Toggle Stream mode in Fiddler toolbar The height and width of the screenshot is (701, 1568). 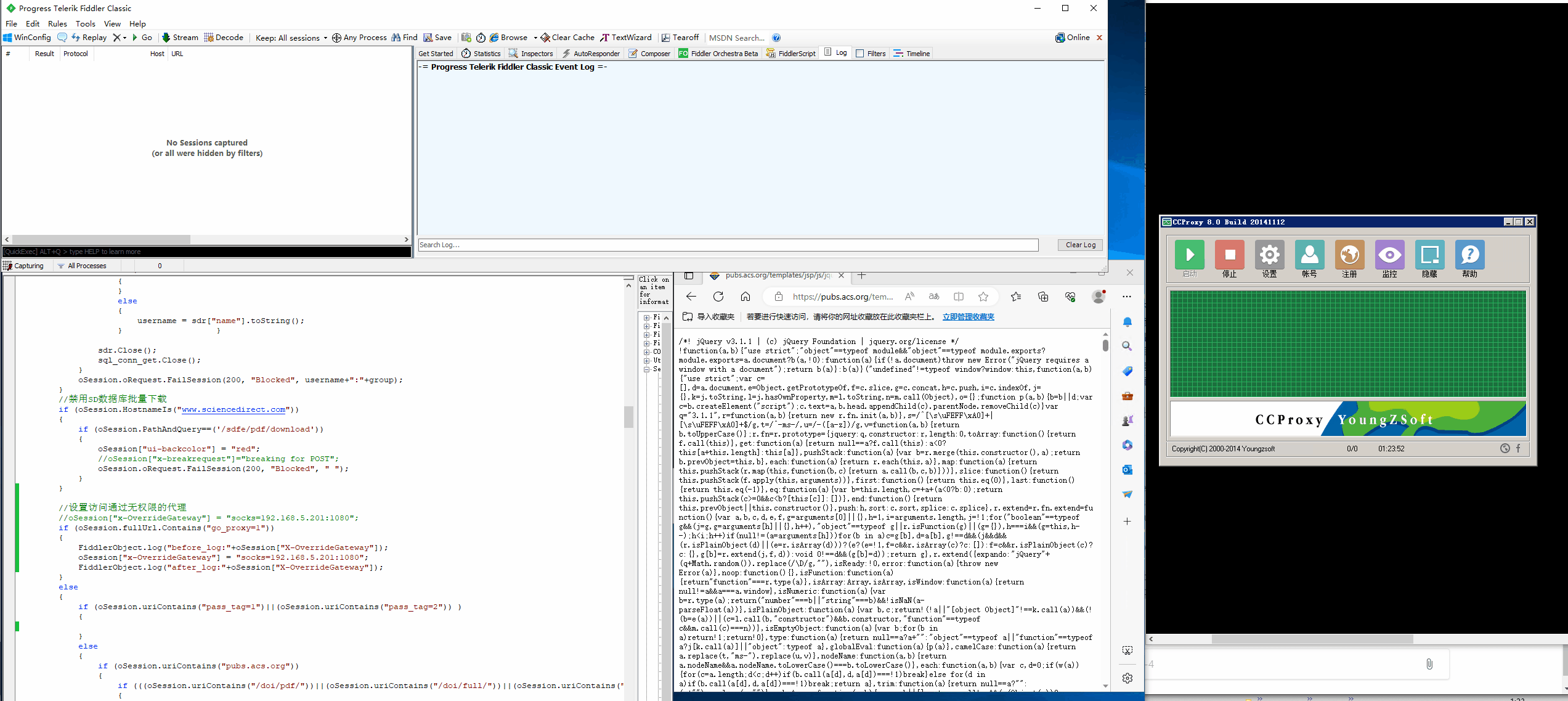click(x=179, y=38)
